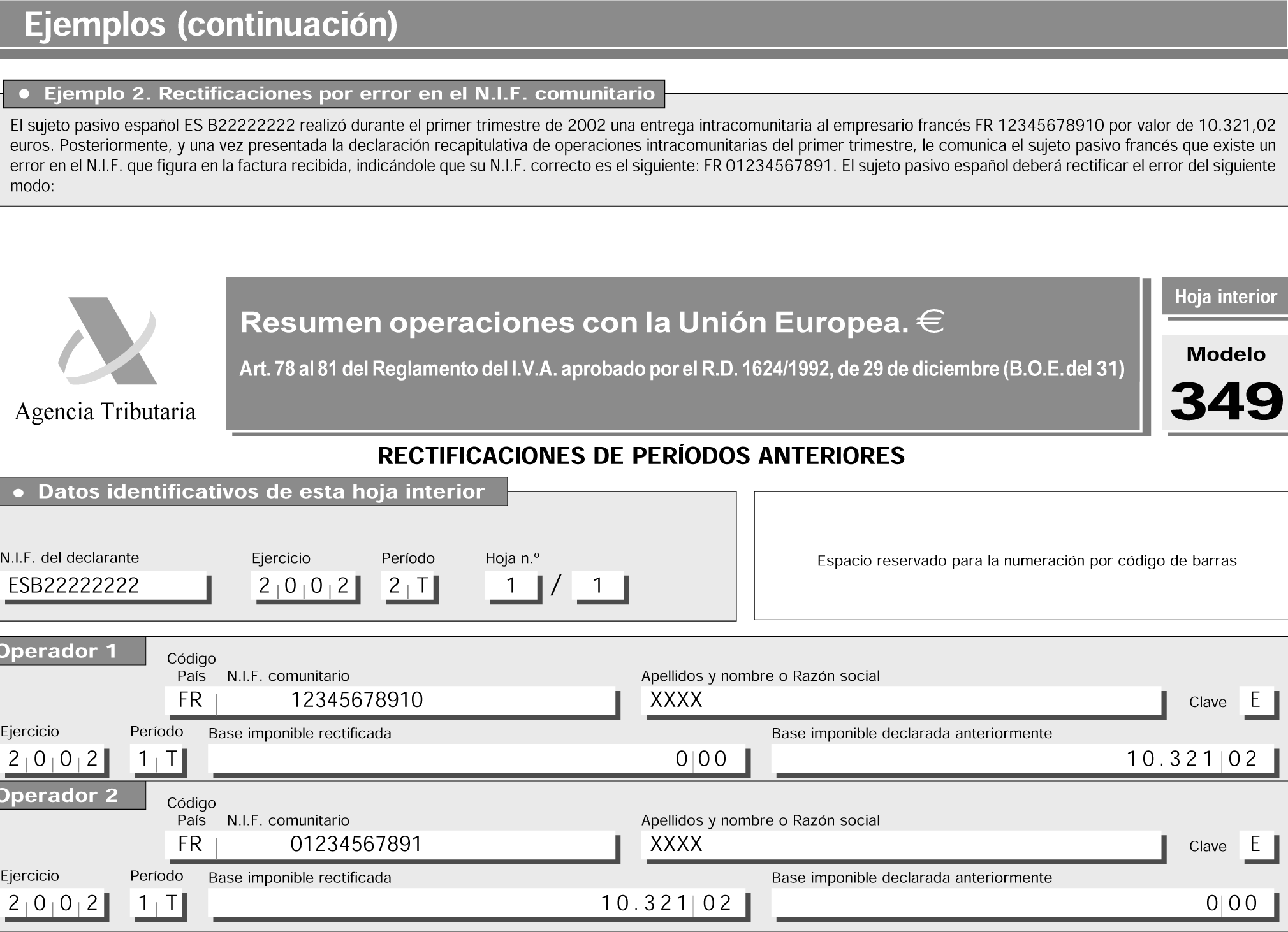Image resolution: width=1288 pixels, height=932 pixels.
Task: Select the header Ejercicio field under Datos identificativos
Action: pos(304,585)
